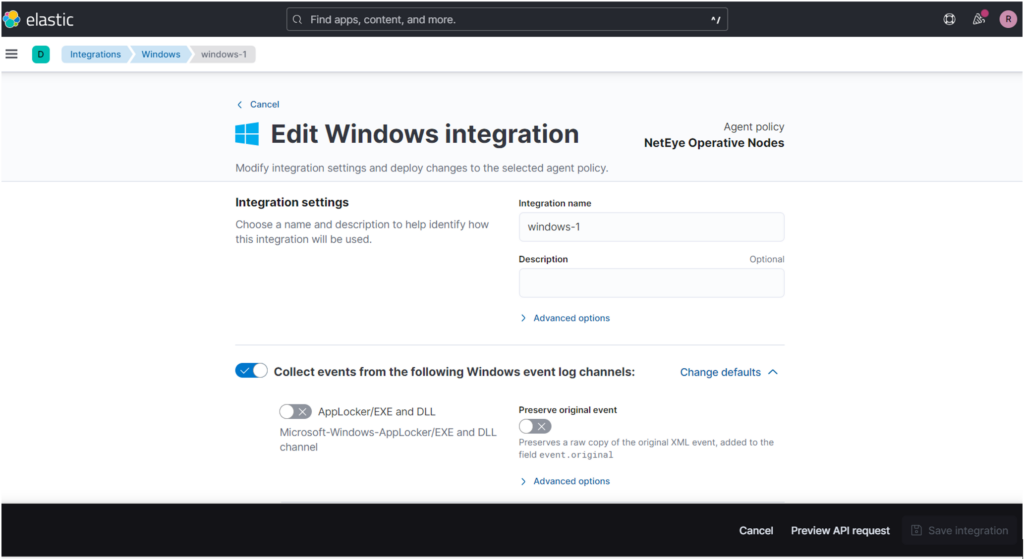Open the help lifebuoy icon
Screen dimensions: 1024x559
coord(950,20)
